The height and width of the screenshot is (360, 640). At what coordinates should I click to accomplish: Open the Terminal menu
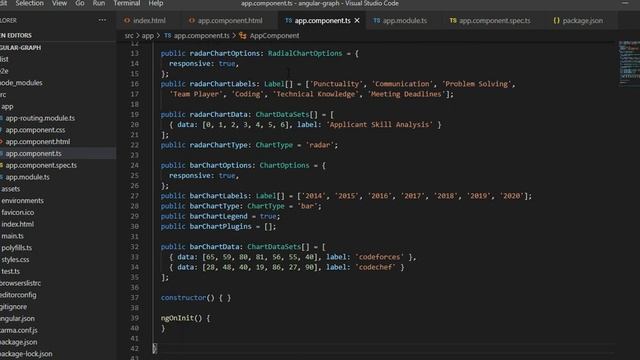click(x=127, y=3)
